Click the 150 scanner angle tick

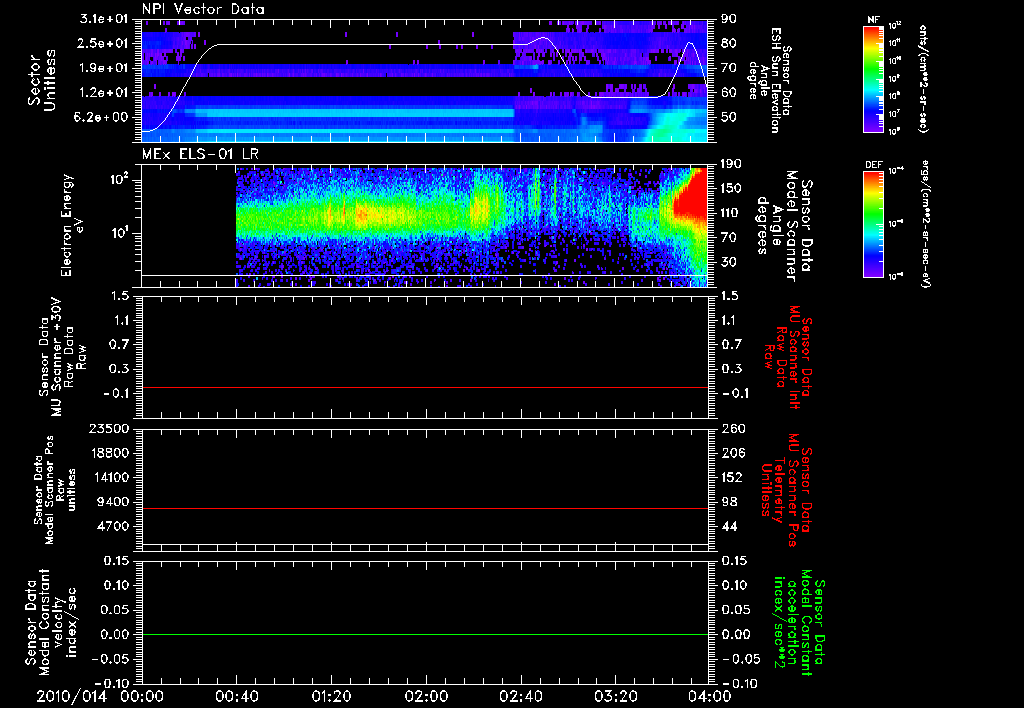[x=731, y=188]
